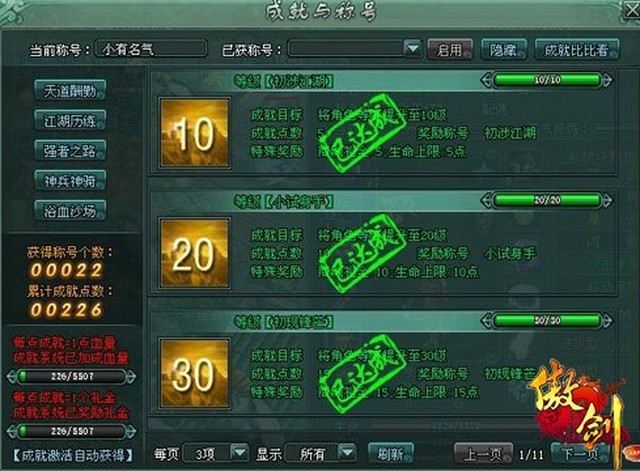
Task: Click the 启用 button
Action: (x=450, y=50)
